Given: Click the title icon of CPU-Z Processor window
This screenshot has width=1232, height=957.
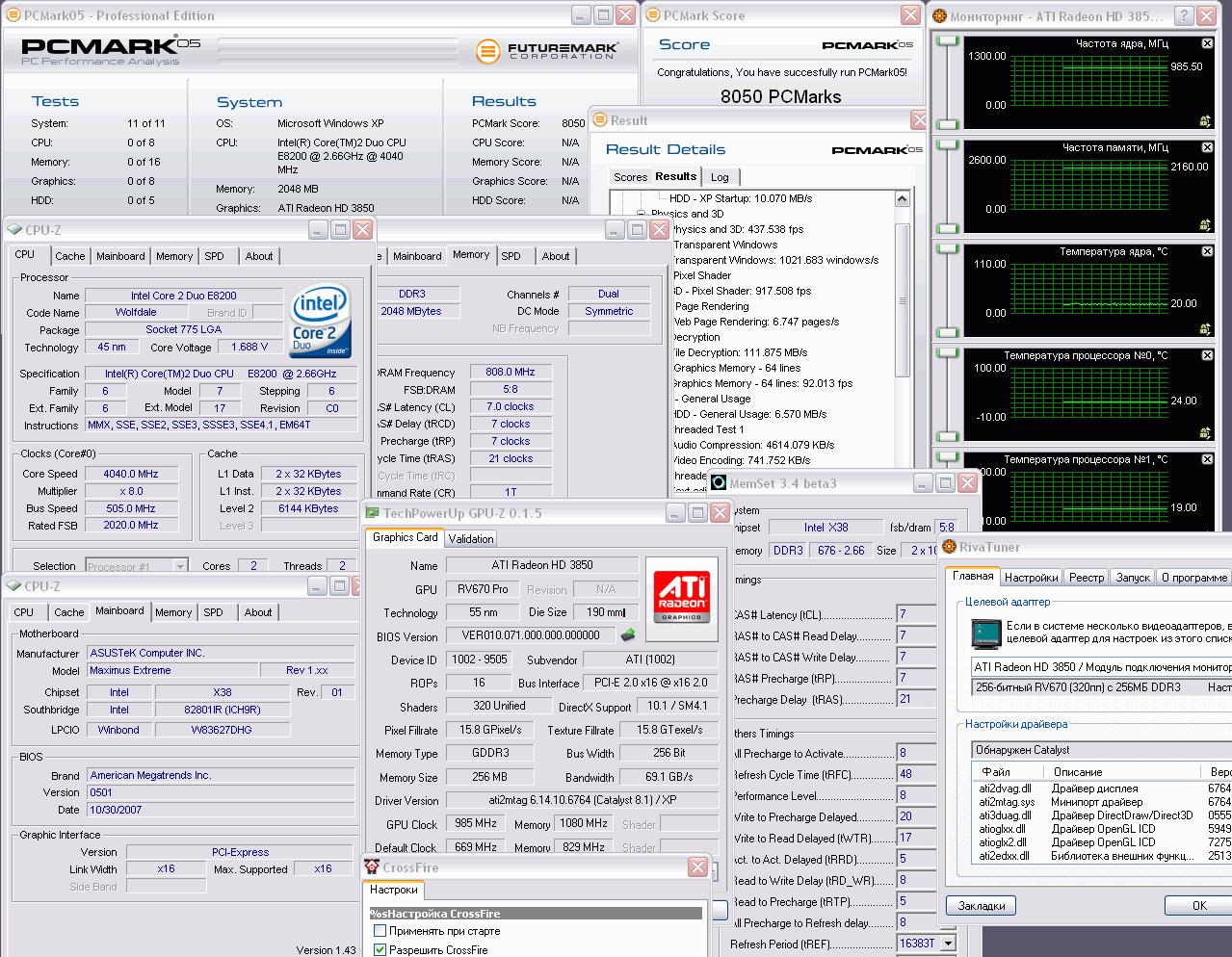Looking at the screenshot, I should (14, 229).
